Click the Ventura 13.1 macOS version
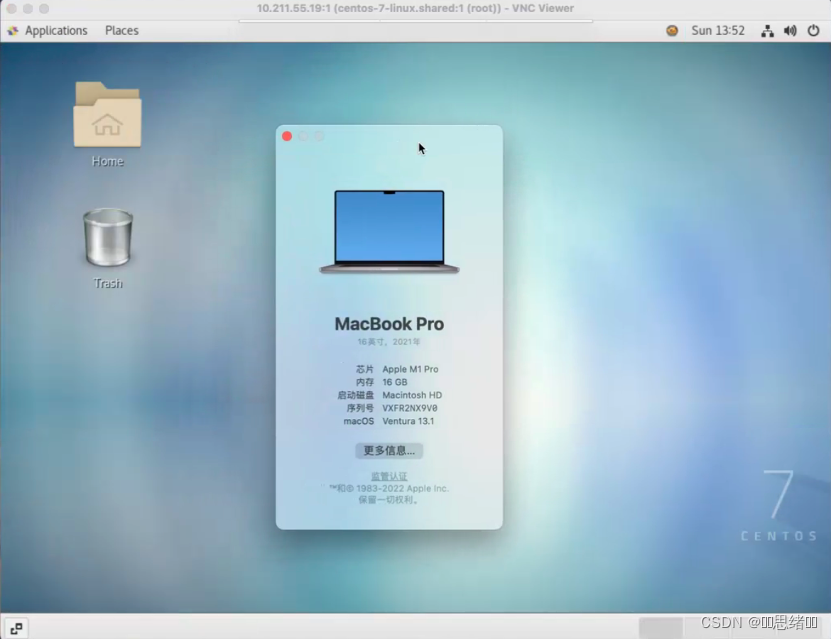Image resolution: width=832 pixels, height=640 pixels. tap(408, 421)
